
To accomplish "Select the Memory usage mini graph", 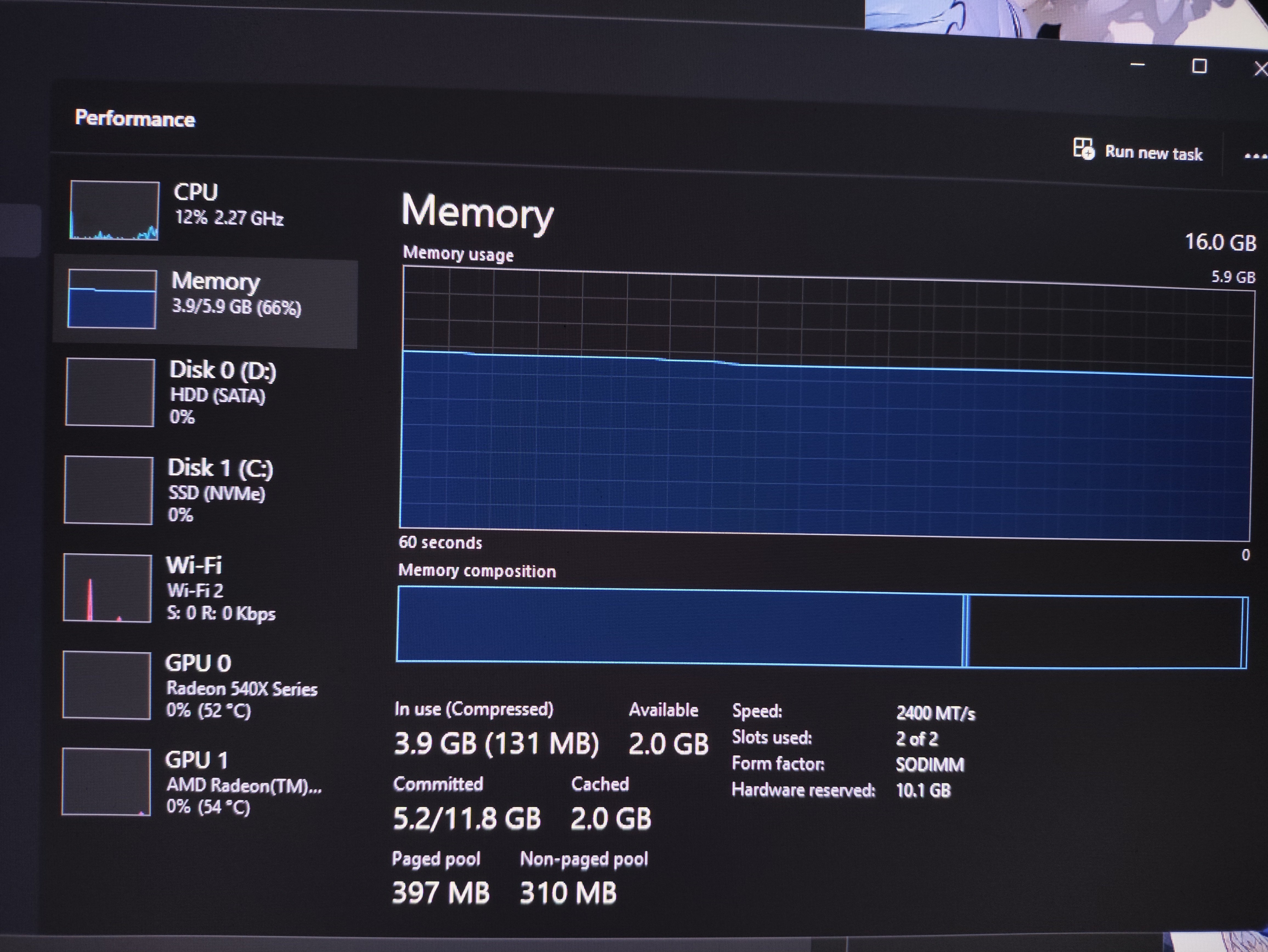I will (x=112, y=299).
